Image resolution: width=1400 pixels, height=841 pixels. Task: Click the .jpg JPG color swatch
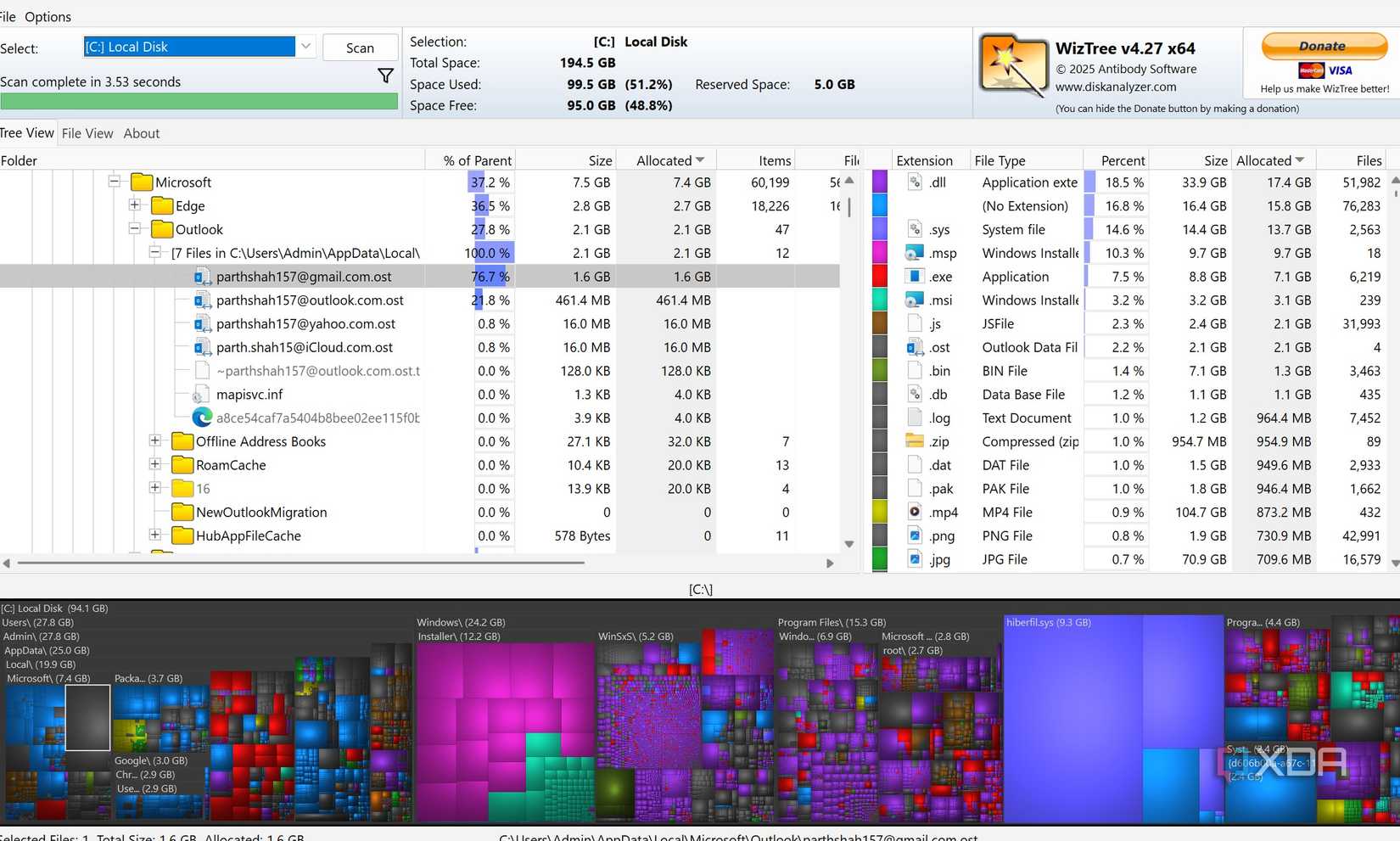pyautogui.click(x=879, y=559)
